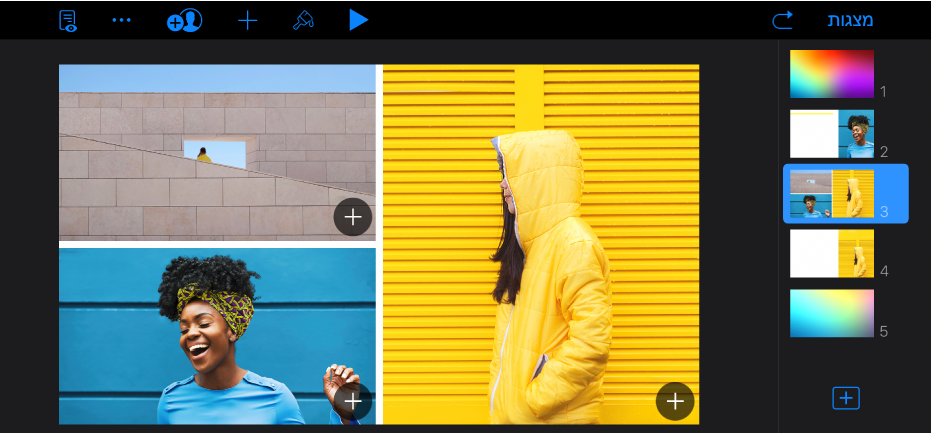
Task: Replace the laughing woman photo via plus button
Action: pos(353,401)
